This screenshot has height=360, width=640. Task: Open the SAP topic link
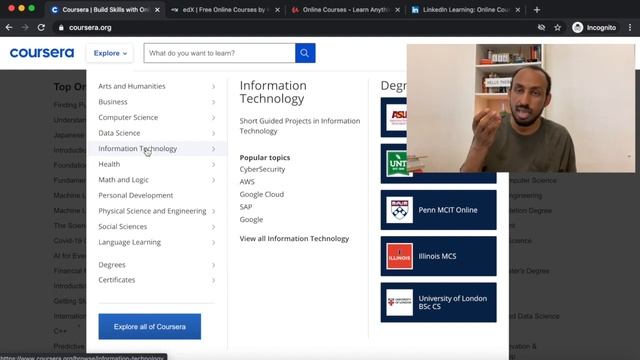point(246,207)
